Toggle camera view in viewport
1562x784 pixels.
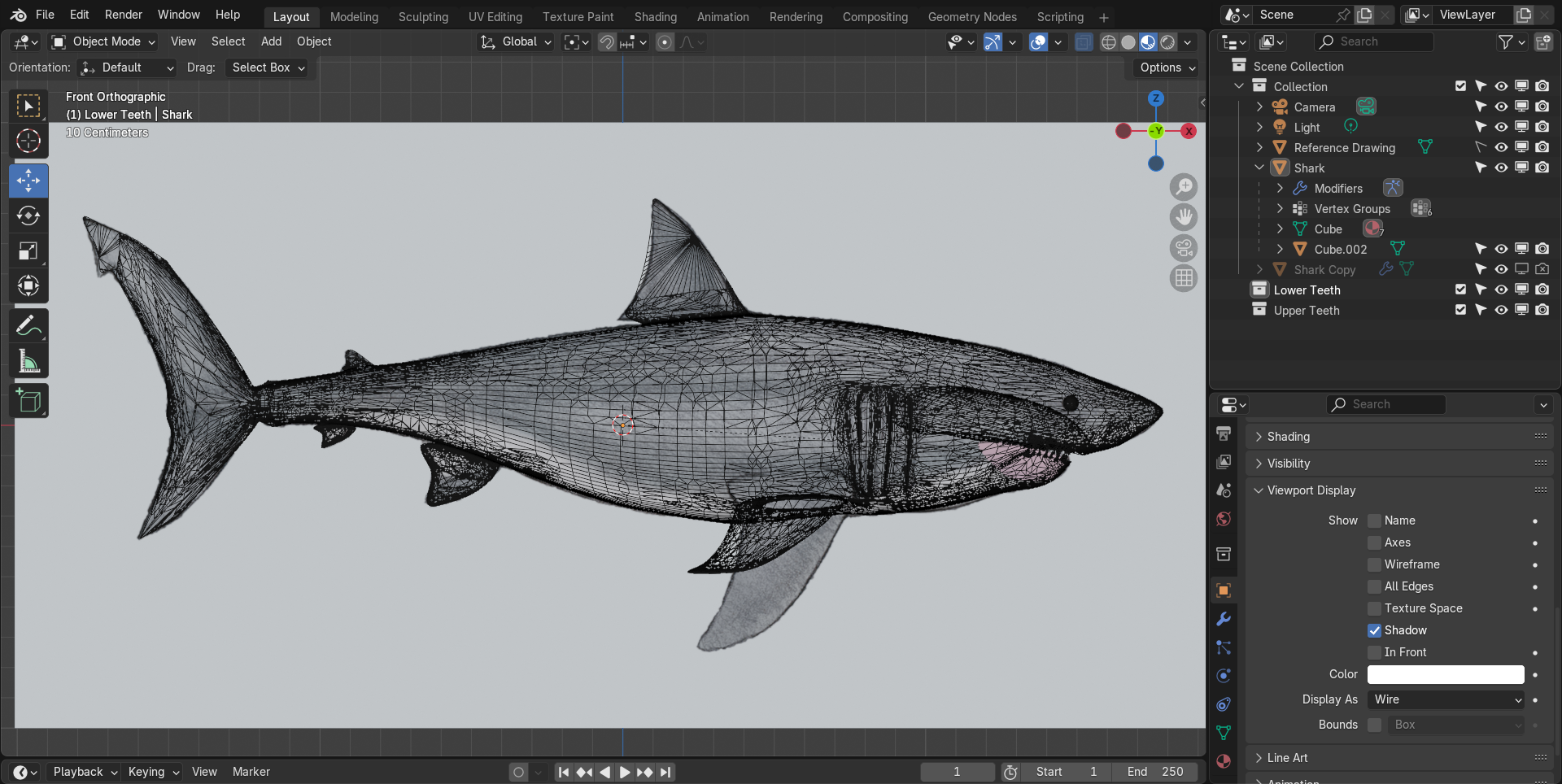tap(1184, 248)
